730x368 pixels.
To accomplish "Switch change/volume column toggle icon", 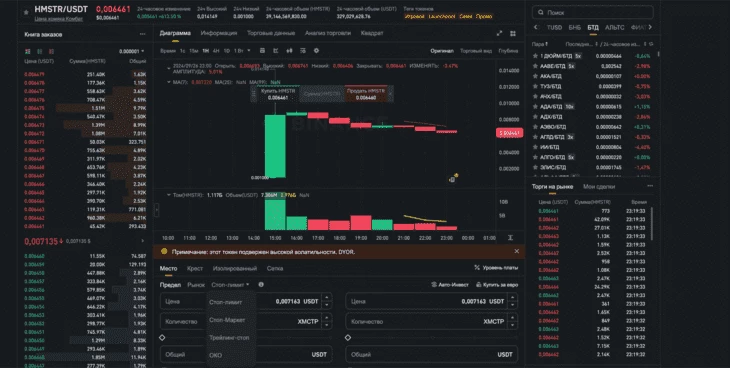I will pyautogui.click(x=651, y=44).
